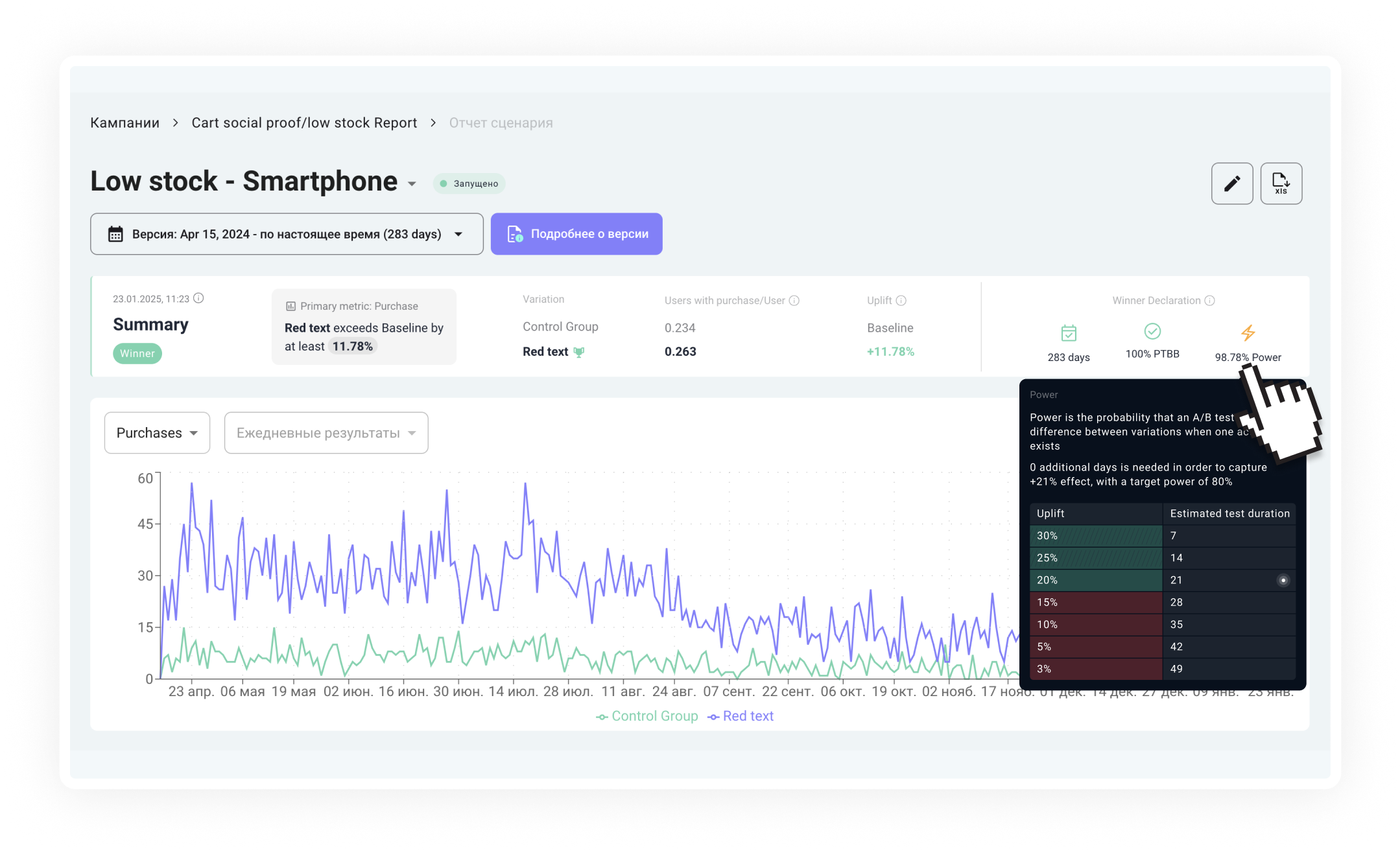Open the Ежедневные результаты dropdown
Image resolution: width=1400 pixels, height=851 pixels.
click(326, 433)
